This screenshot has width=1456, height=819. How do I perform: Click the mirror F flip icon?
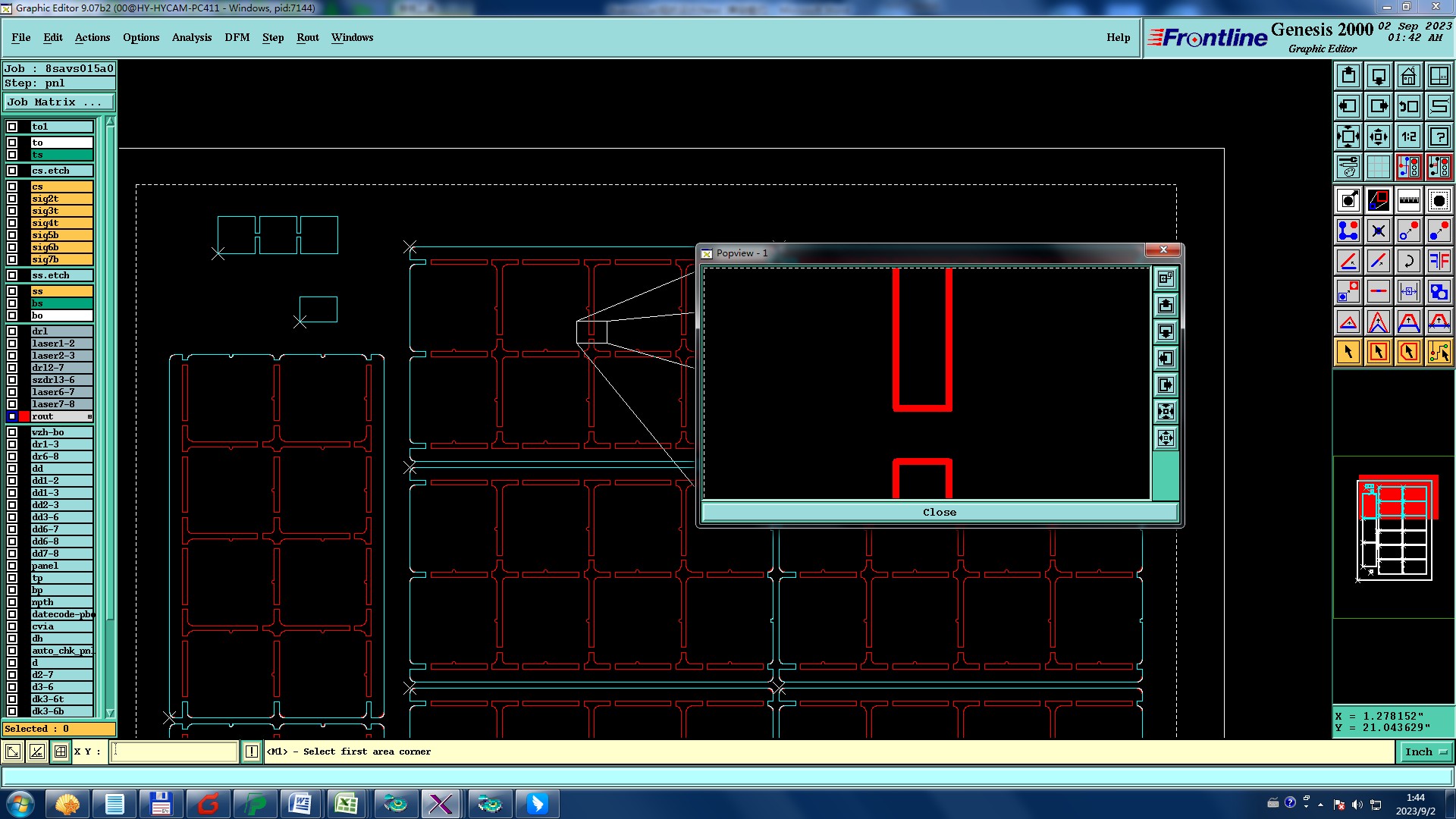pos(1439,262)
